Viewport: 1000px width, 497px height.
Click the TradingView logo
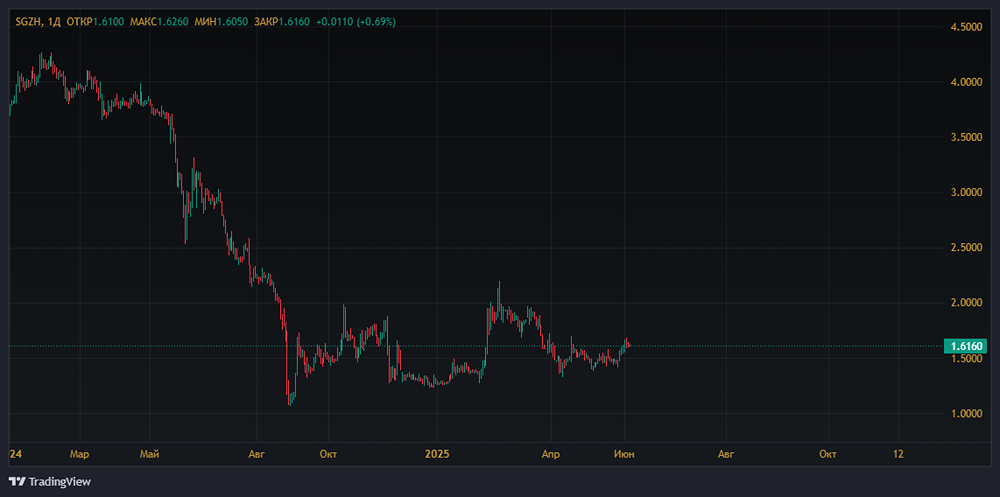click(x=50, y=482)
